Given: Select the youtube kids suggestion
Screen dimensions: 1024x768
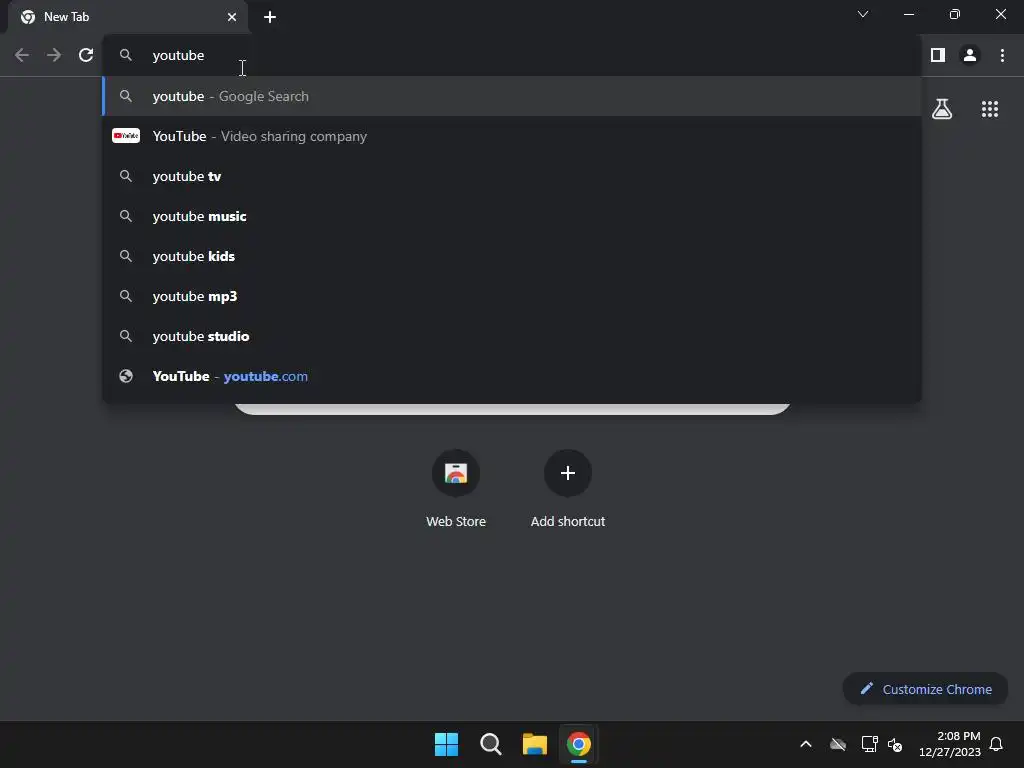Looking at the screenshot, I should (512, 256).
